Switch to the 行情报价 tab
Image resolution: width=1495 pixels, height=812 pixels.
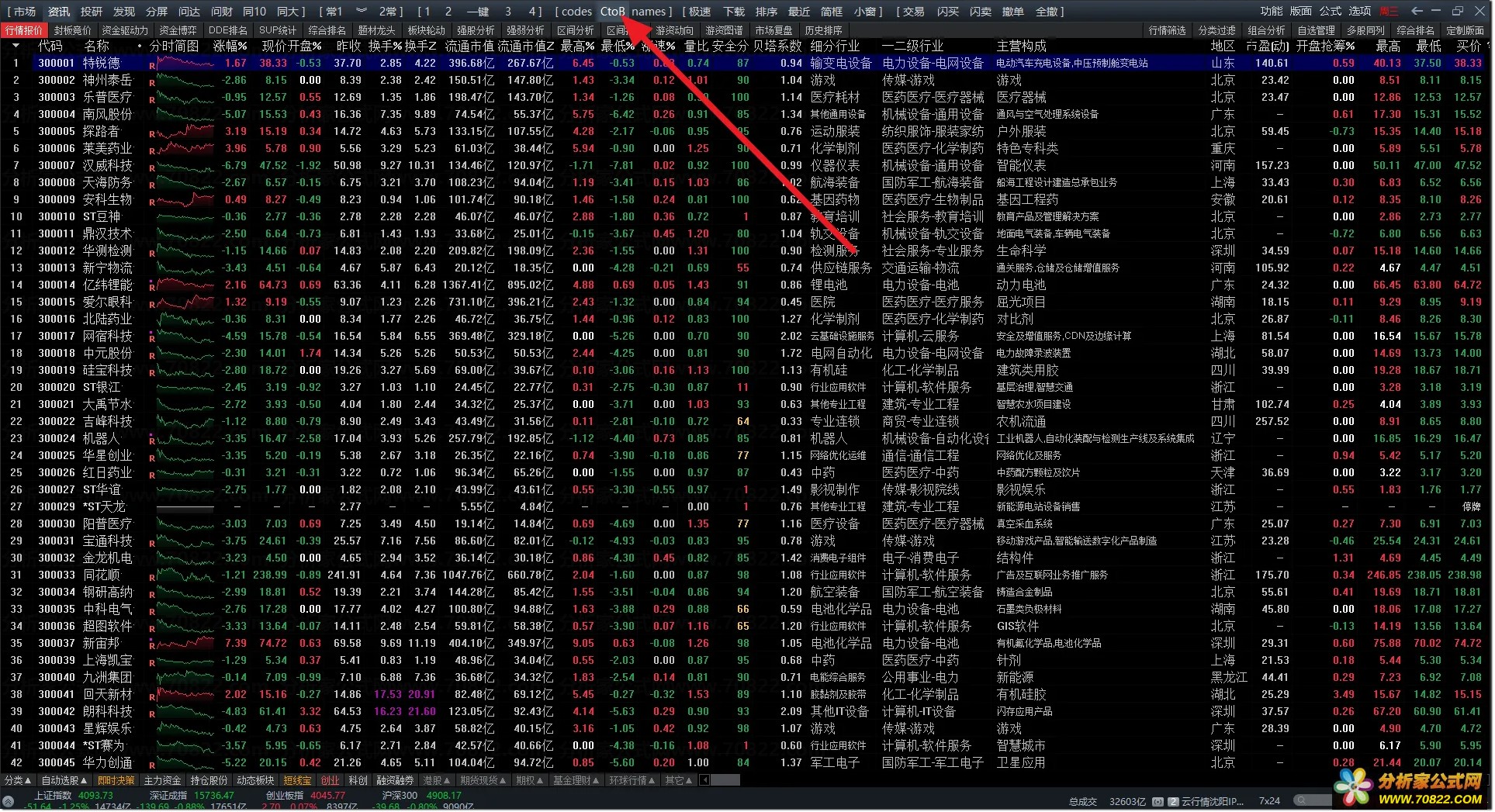[24, 30]
